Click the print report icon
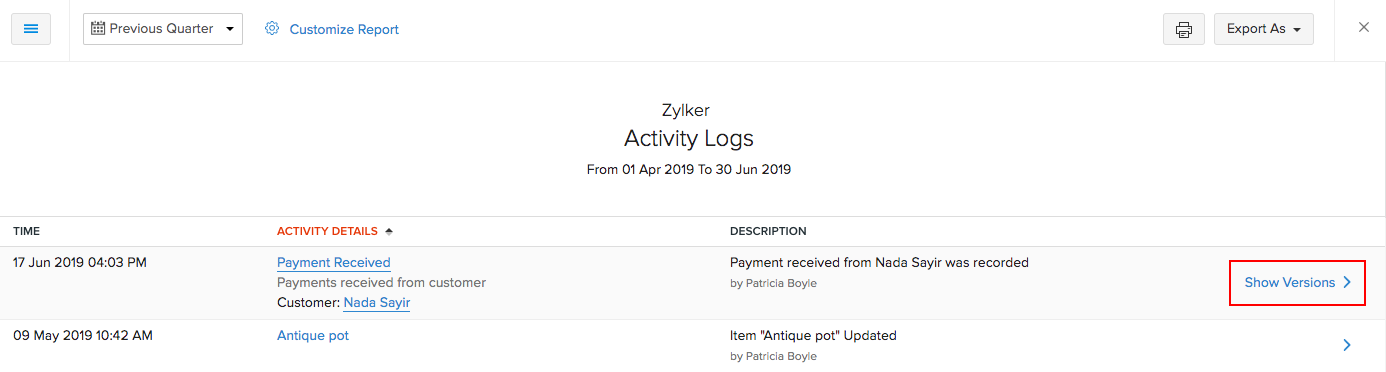Screen dimensions: 1386x372 point(1184,29)
